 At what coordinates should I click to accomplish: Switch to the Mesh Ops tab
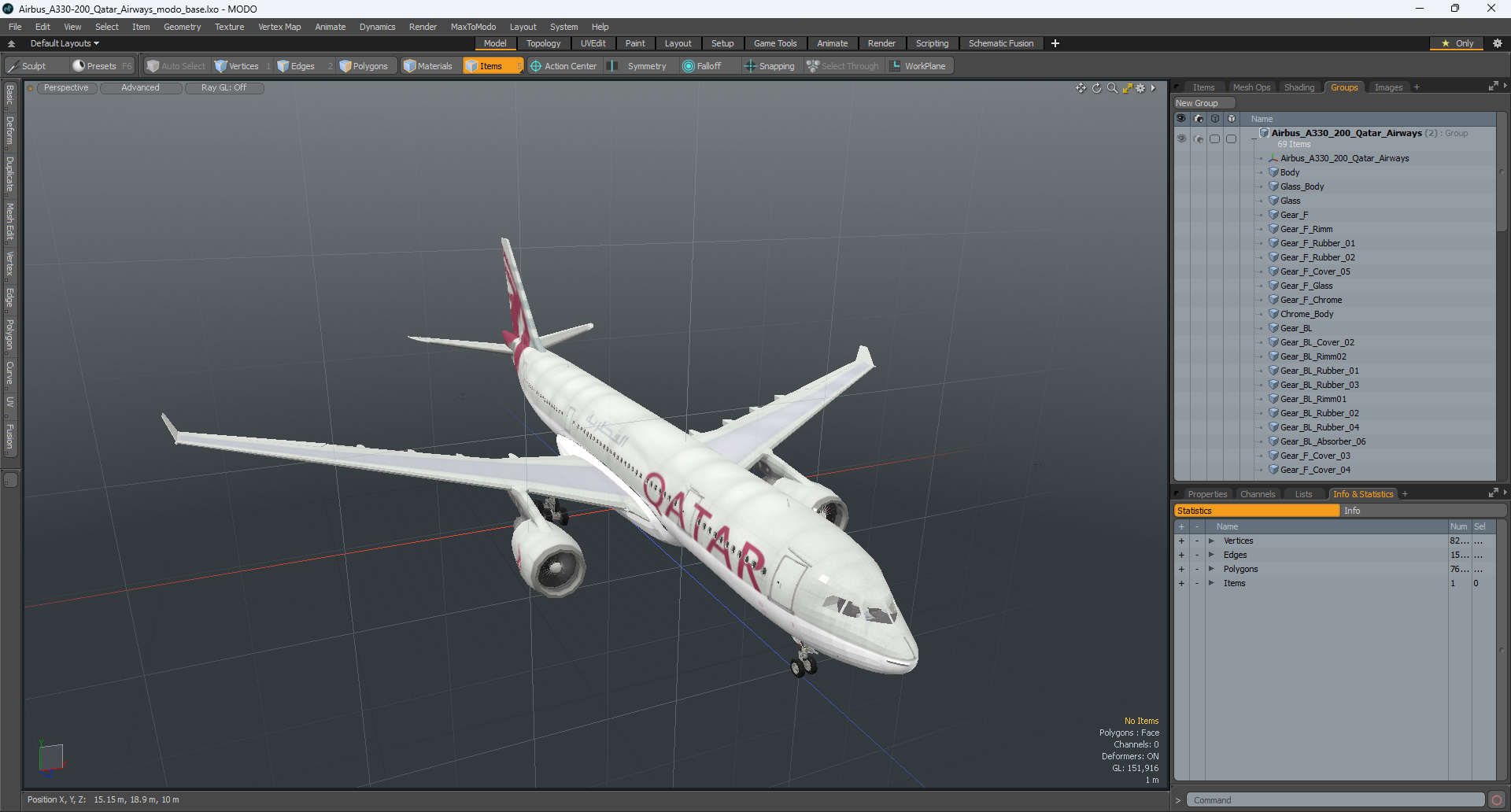click(x=1251, y=87)
